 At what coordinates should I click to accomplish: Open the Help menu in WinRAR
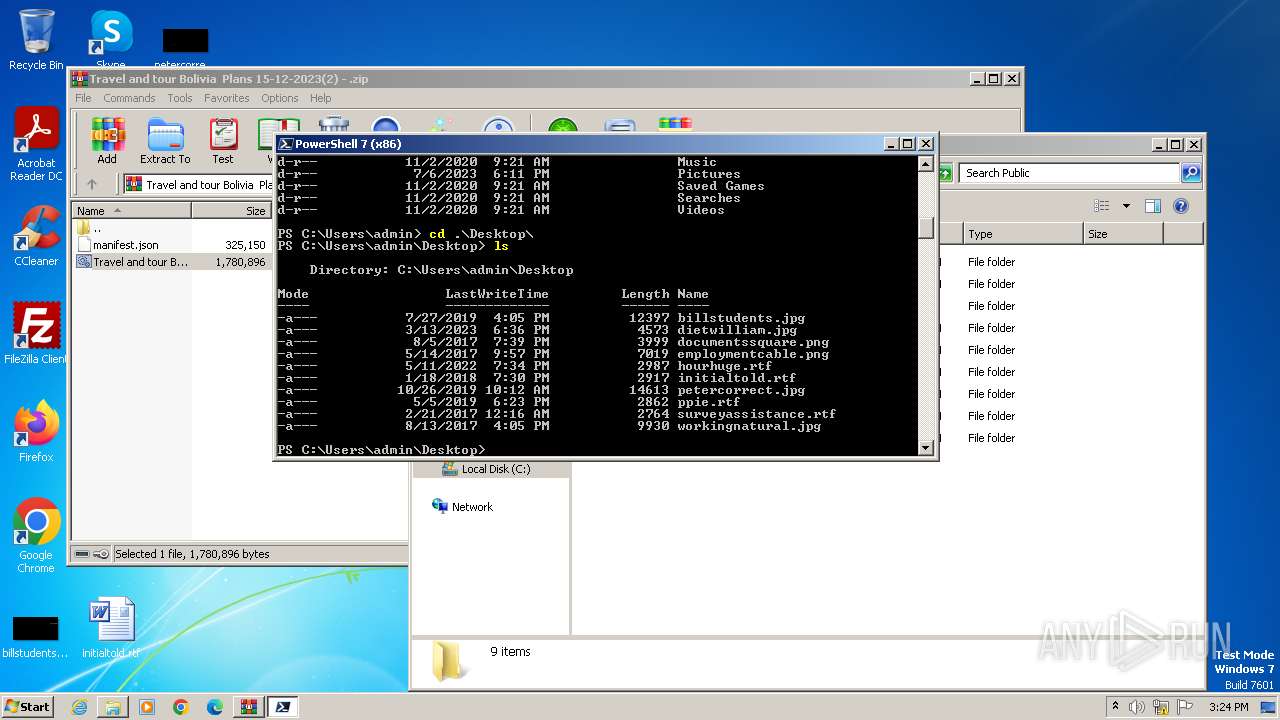[320, 98]
